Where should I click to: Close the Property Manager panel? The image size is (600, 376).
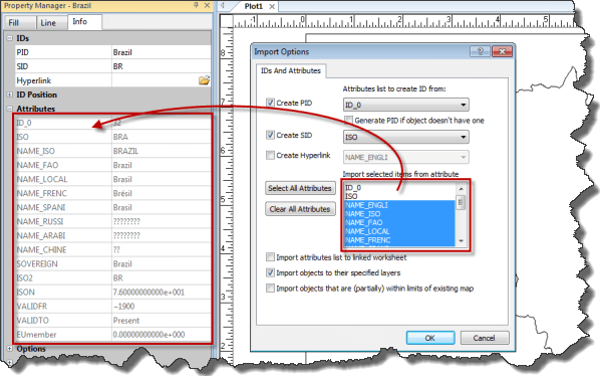[x=207, y=5]
